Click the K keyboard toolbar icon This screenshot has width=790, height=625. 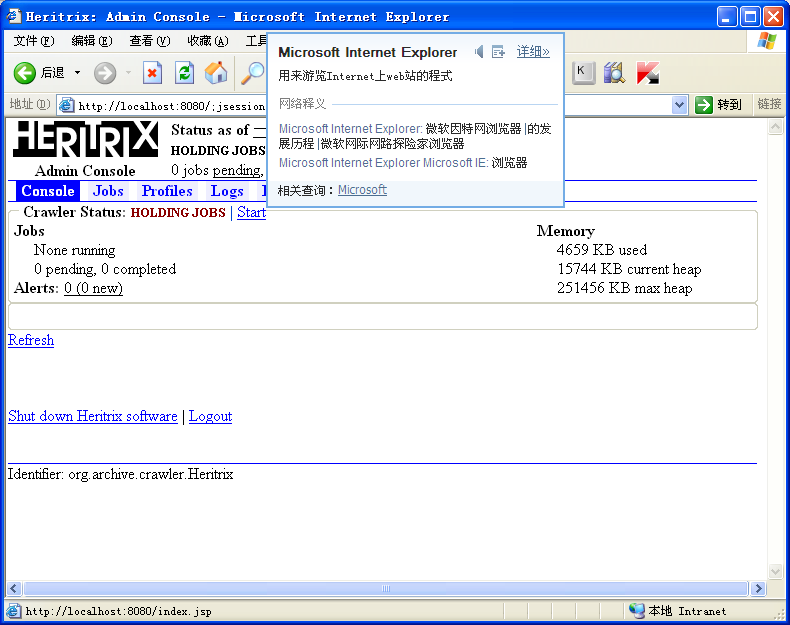pyautogui.click(x=583, y=74)
